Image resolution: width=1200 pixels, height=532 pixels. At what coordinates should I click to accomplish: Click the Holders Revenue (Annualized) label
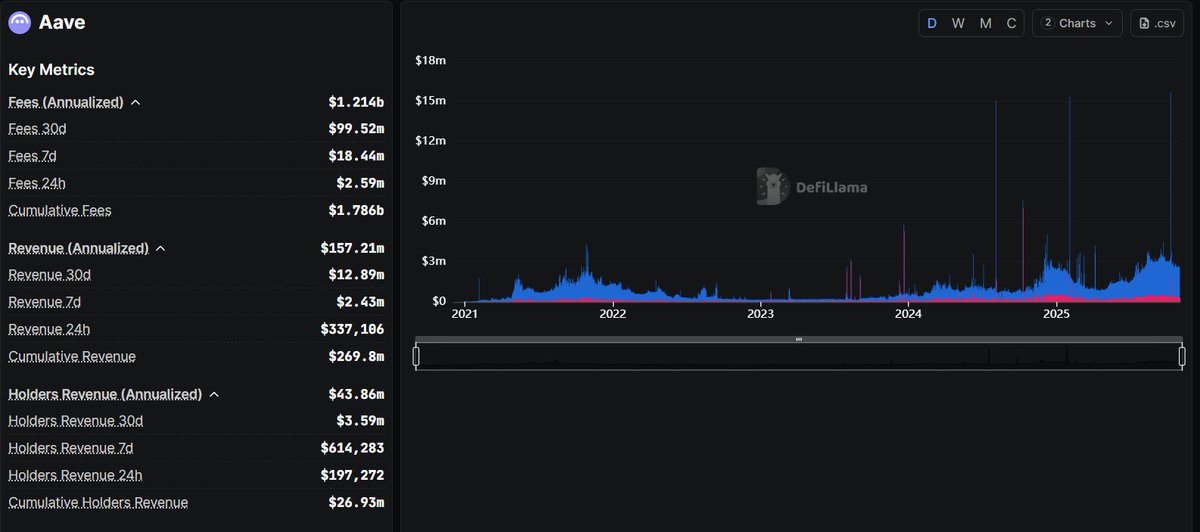(105, 394)
